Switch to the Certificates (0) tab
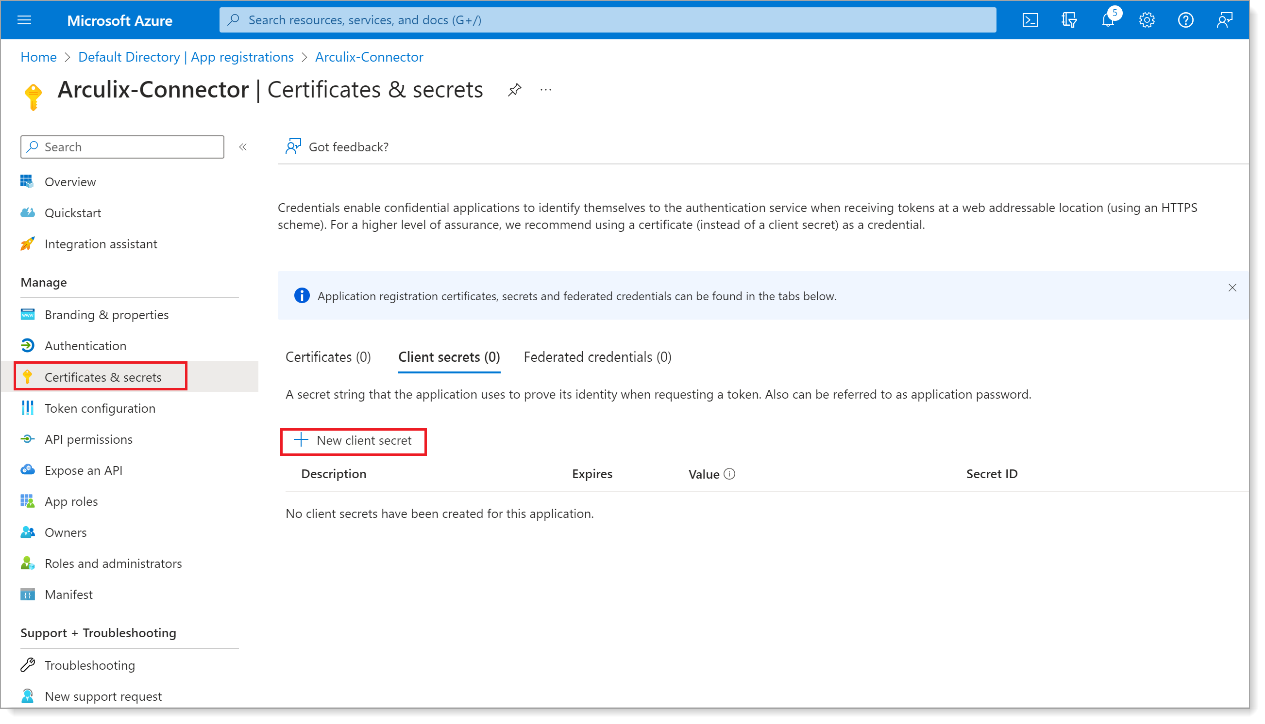1265x724 pixels. coord(328,357)
